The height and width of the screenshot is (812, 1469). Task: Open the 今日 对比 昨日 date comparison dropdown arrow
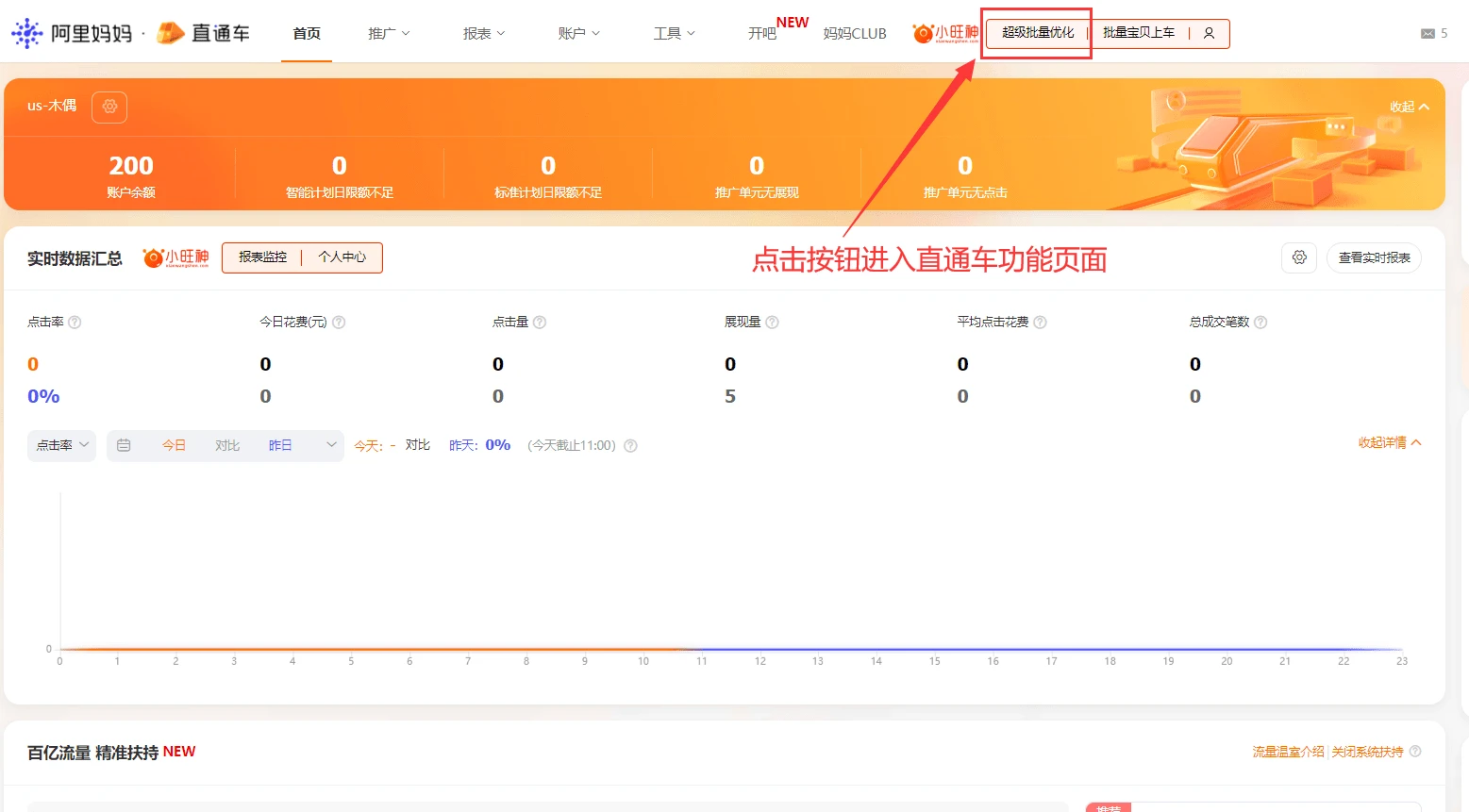(331, 445)
